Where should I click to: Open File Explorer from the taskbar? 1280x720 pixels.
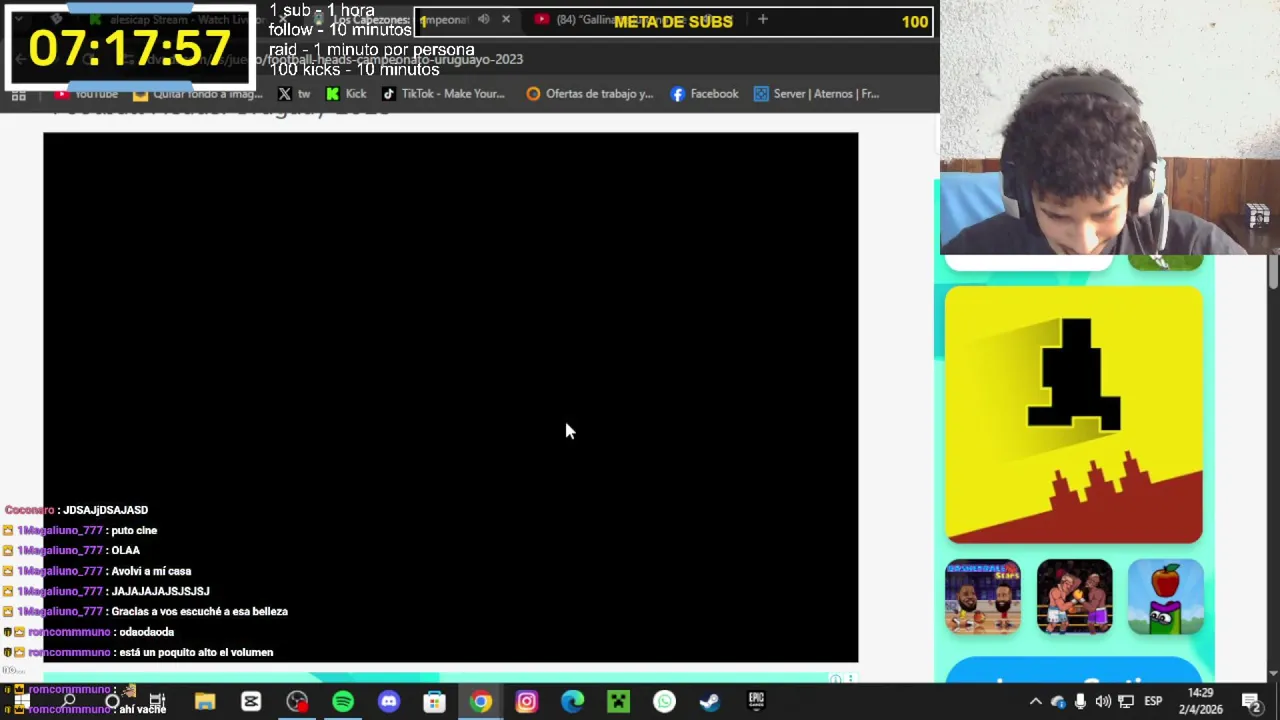tap(205, 702)
